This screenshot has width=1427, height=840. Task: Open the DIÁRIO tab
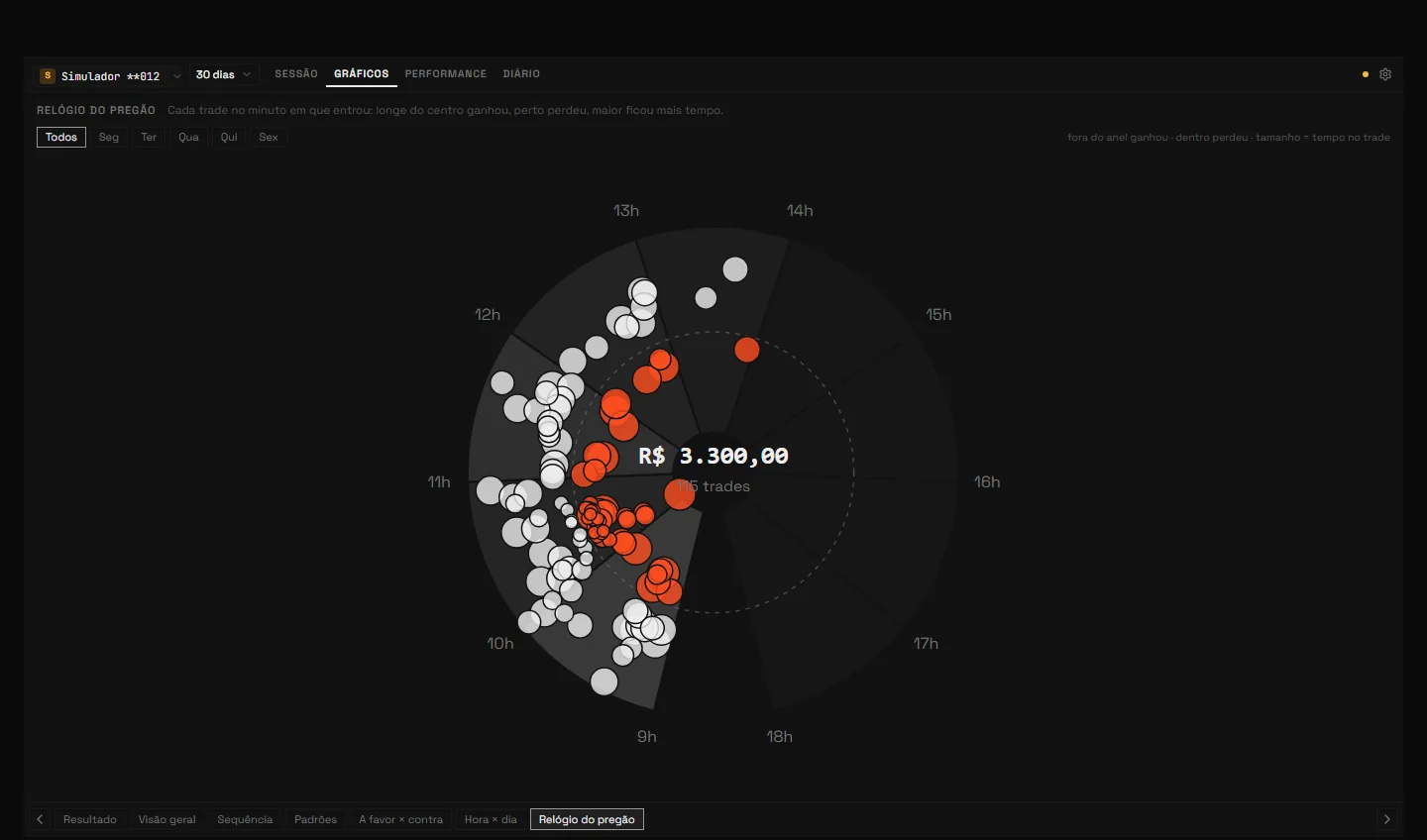(x=521, y=74)
